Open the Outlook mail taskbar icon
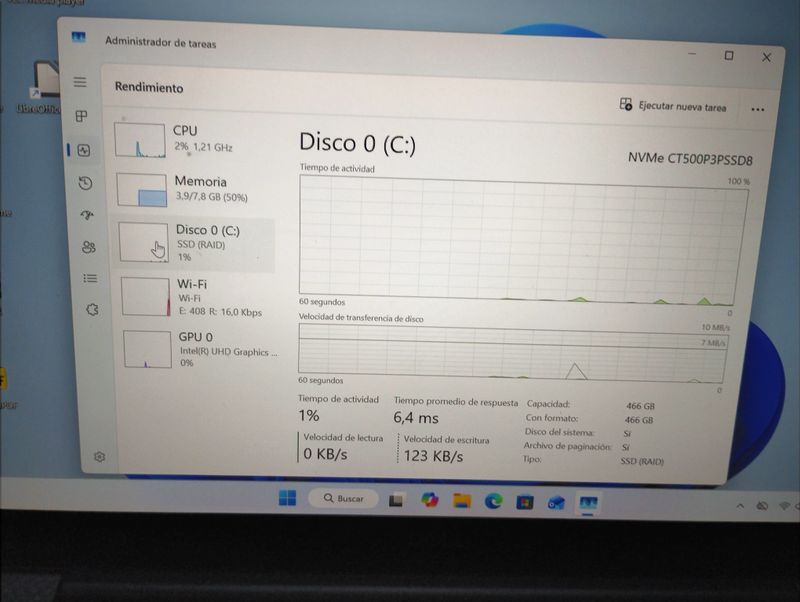800x602 pixels. tap(556, 503)
